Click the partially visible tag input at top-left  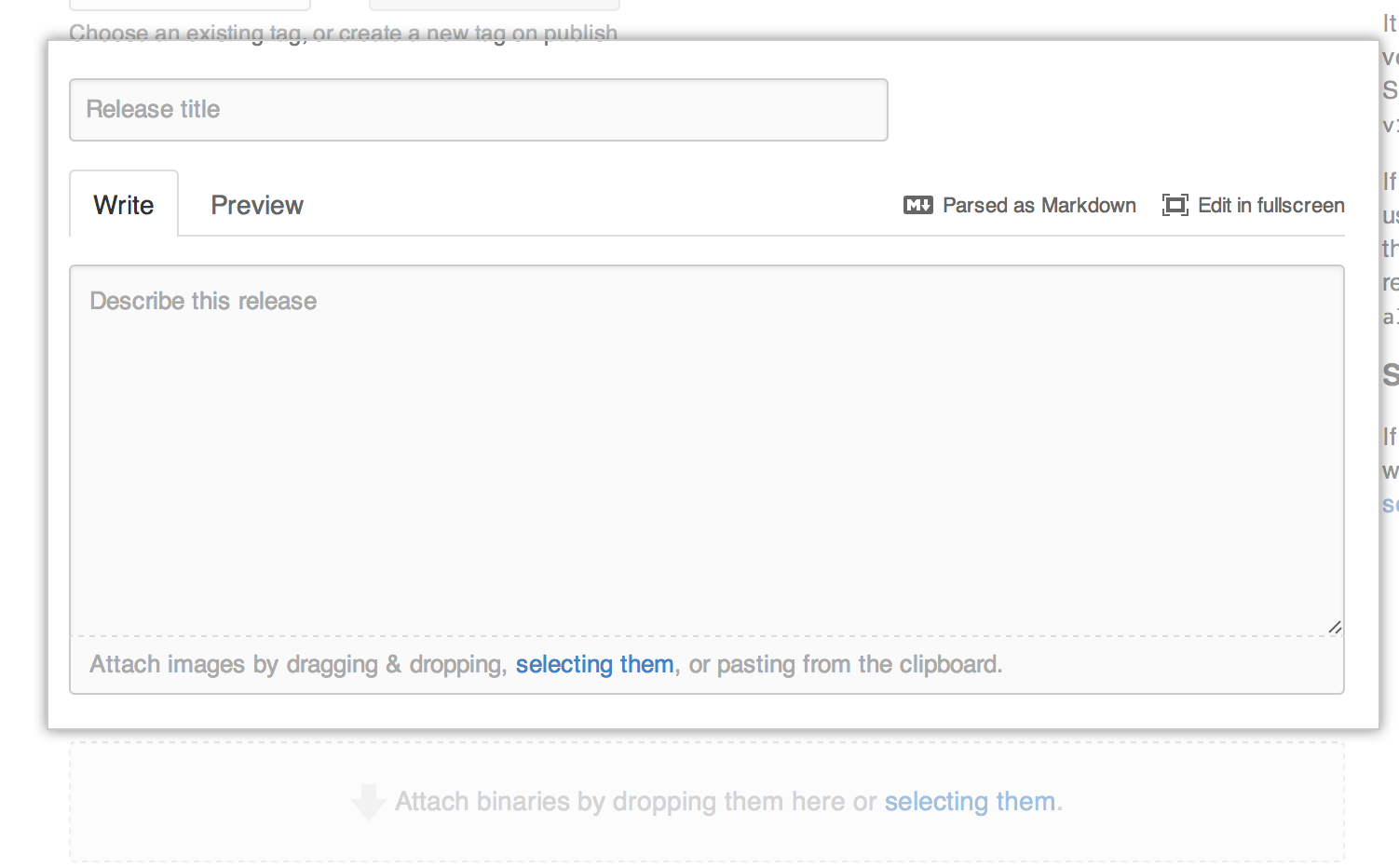tap(190, 5)
